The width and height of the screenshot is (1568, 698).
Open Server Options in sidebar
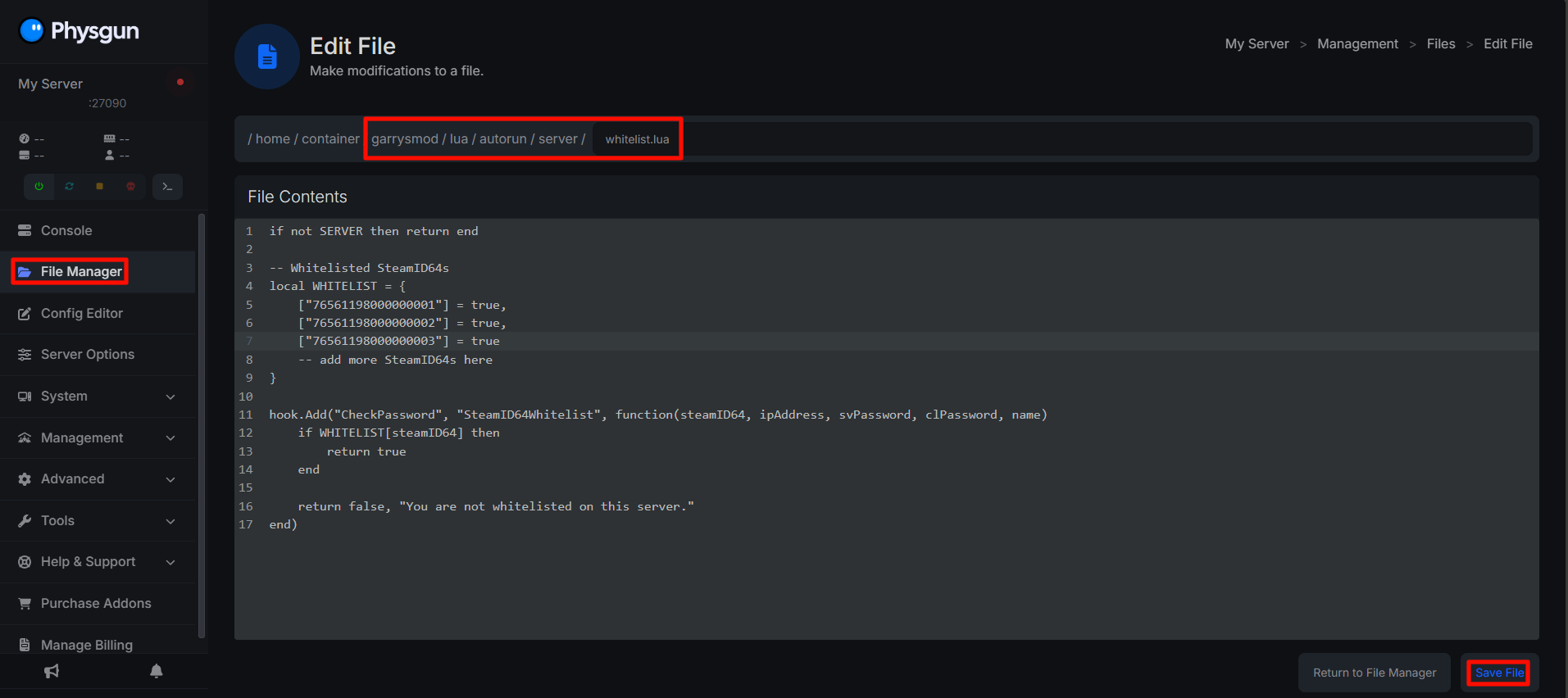point(87,355)
